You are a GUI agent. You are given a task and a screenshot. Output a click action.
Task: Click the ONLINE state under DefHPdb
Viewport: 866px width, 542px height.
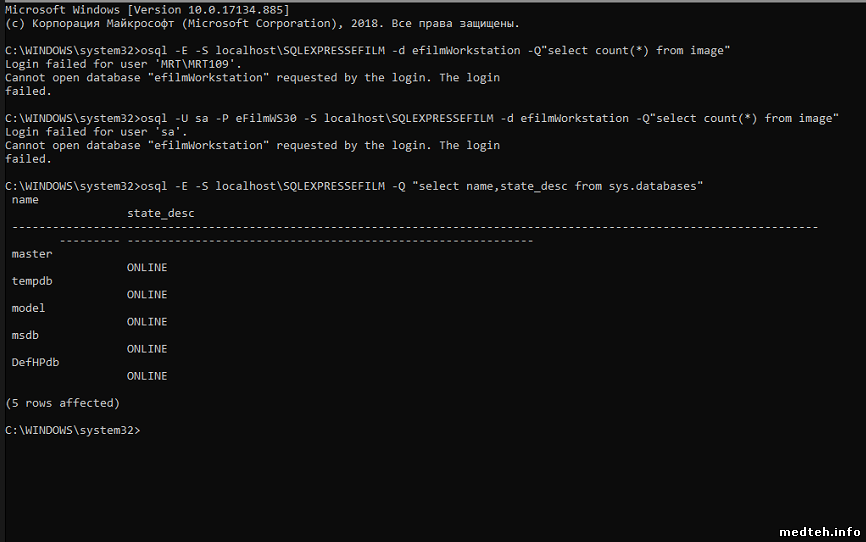(x=147, y=376)
